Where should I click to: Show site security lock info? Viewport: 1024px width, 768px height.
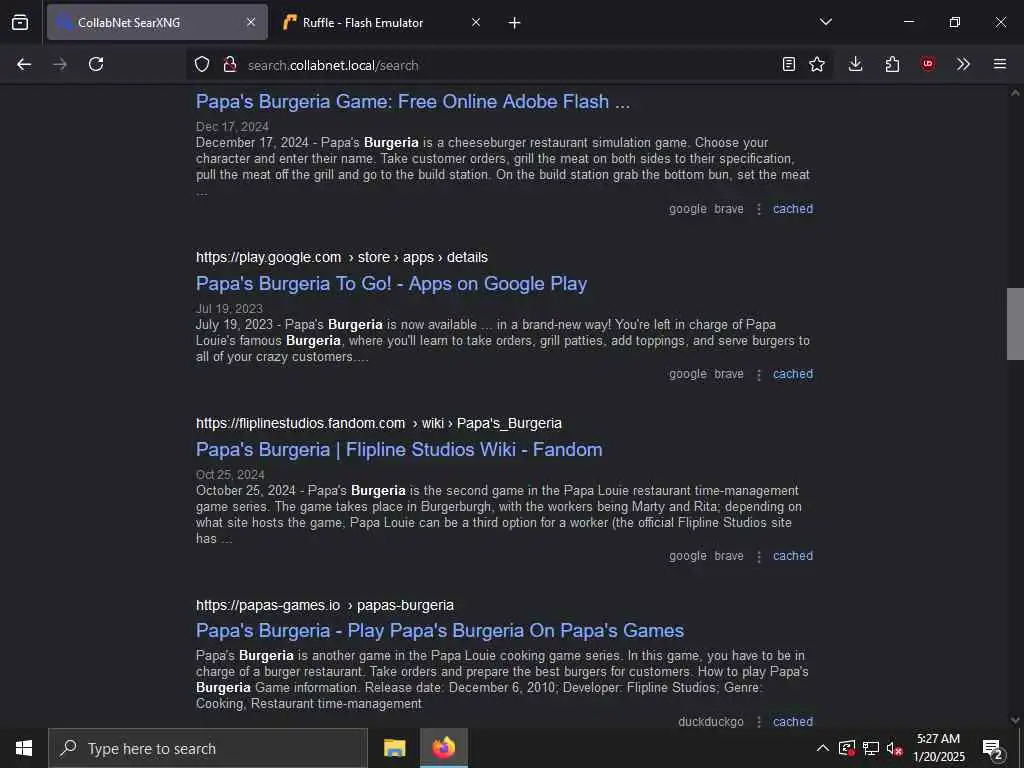[230, 64]
